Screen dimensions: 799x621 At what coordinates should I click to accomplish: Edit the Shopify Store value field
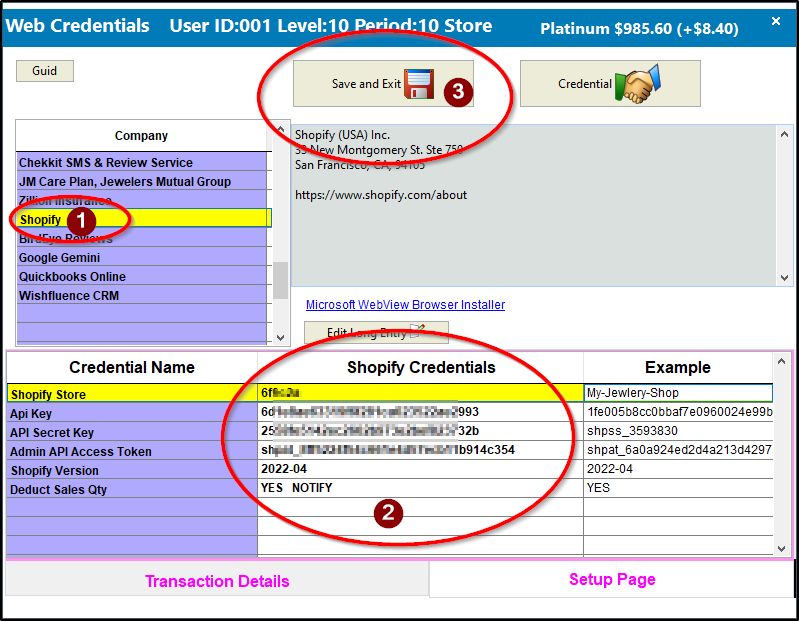420,393
